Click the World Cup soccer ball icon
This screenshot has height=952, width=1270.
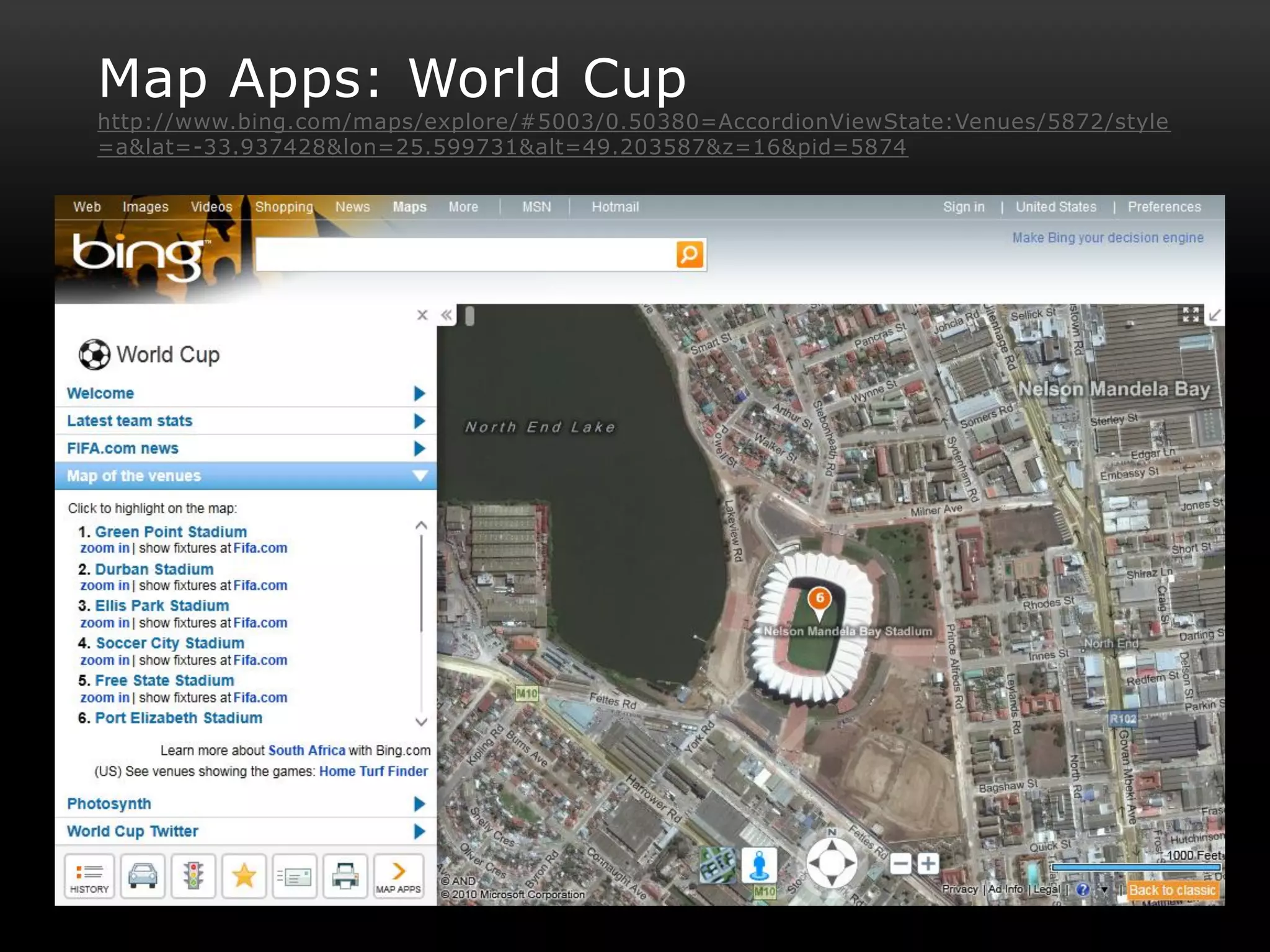(94, 355)
